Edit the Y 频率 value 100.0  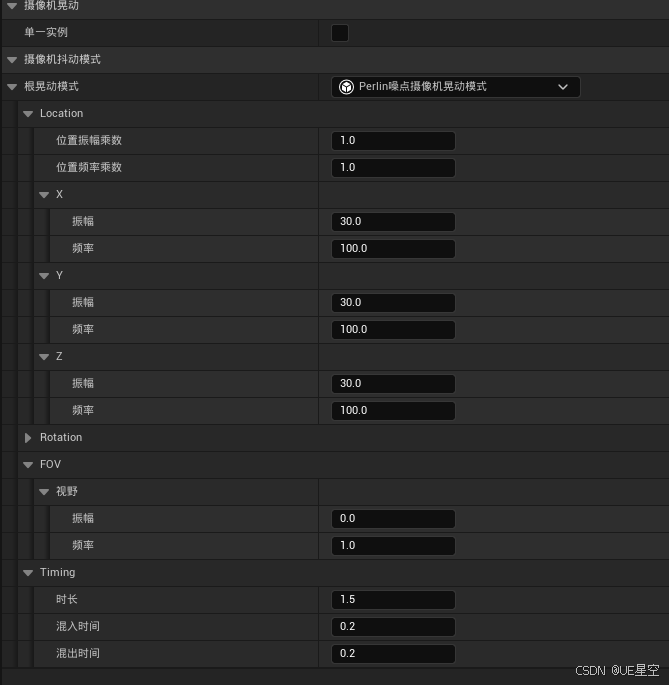point(393,329)
